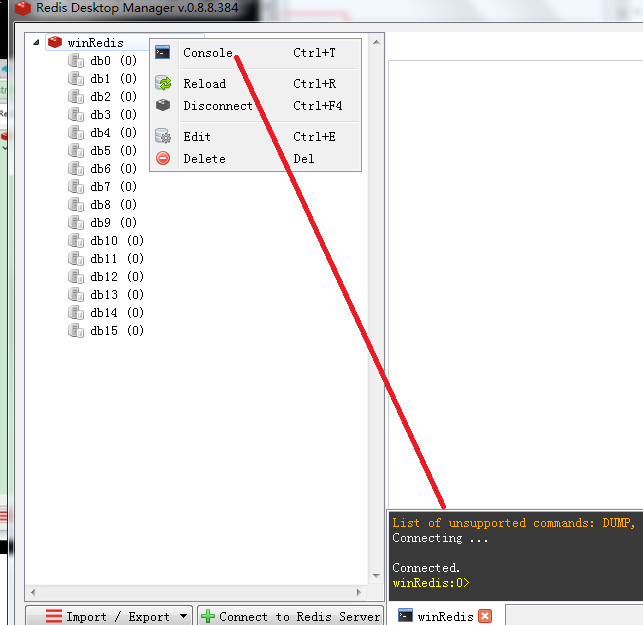Select the db9 (0) text row
The height and width of the screenshot is (625, 643).
click(x=114, y=223)
